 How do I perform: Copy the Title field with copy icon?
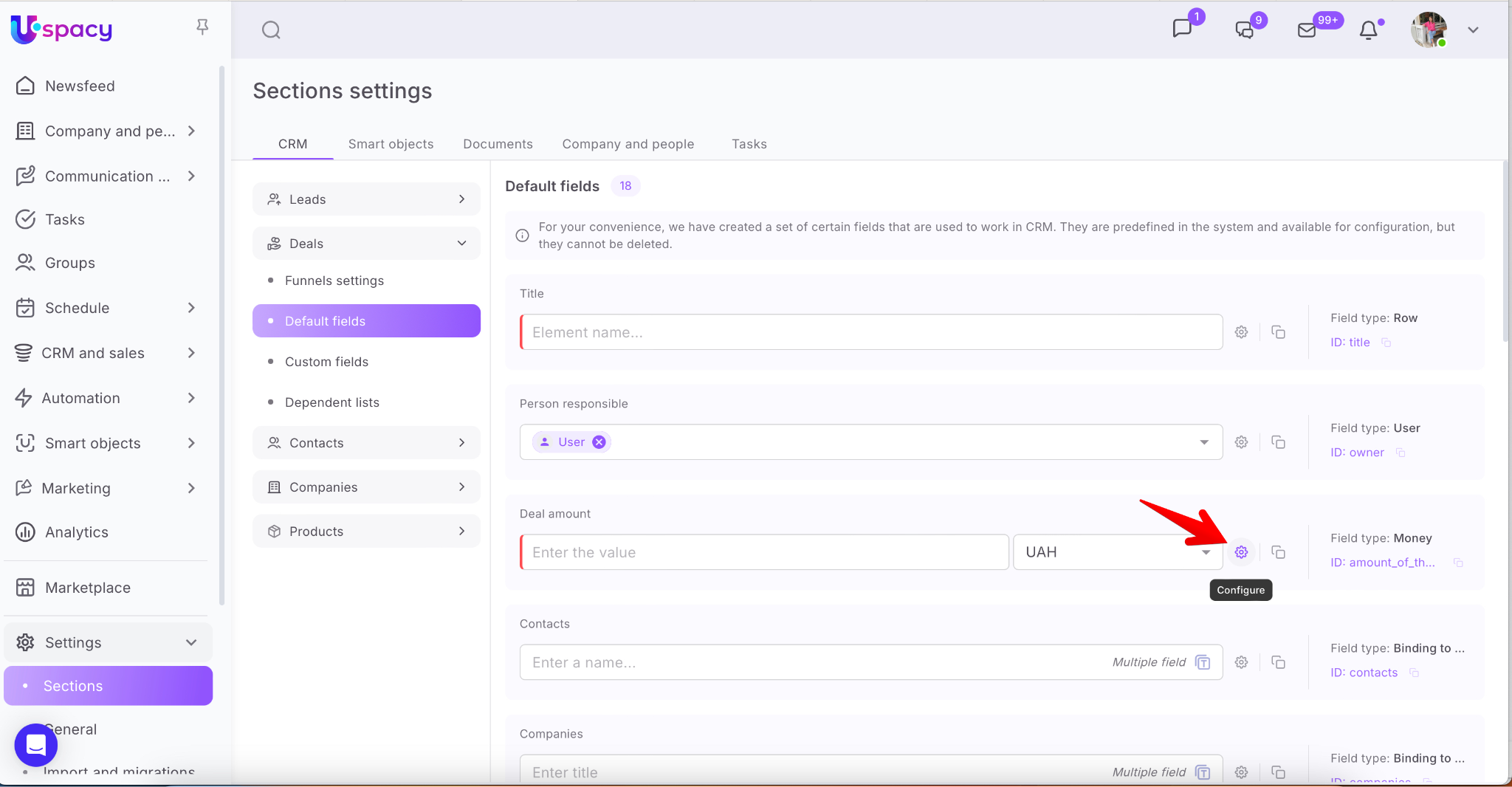pyautogui.click(x=1278, y=332)
